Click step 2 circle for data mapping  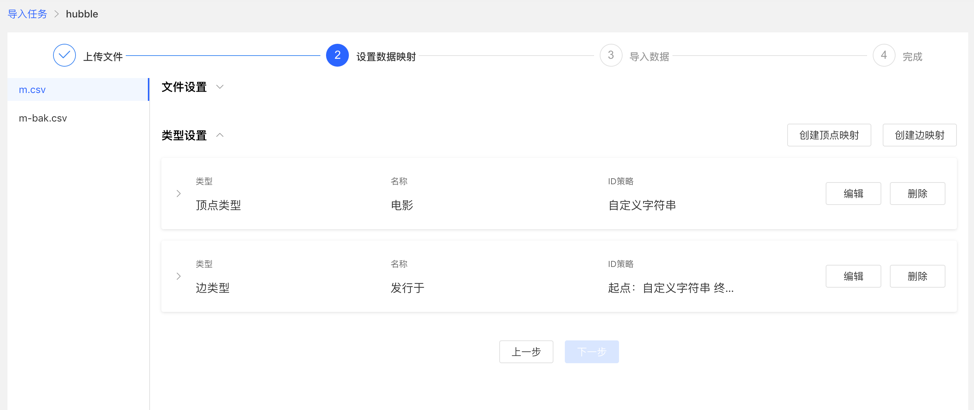tap(337, 56)
